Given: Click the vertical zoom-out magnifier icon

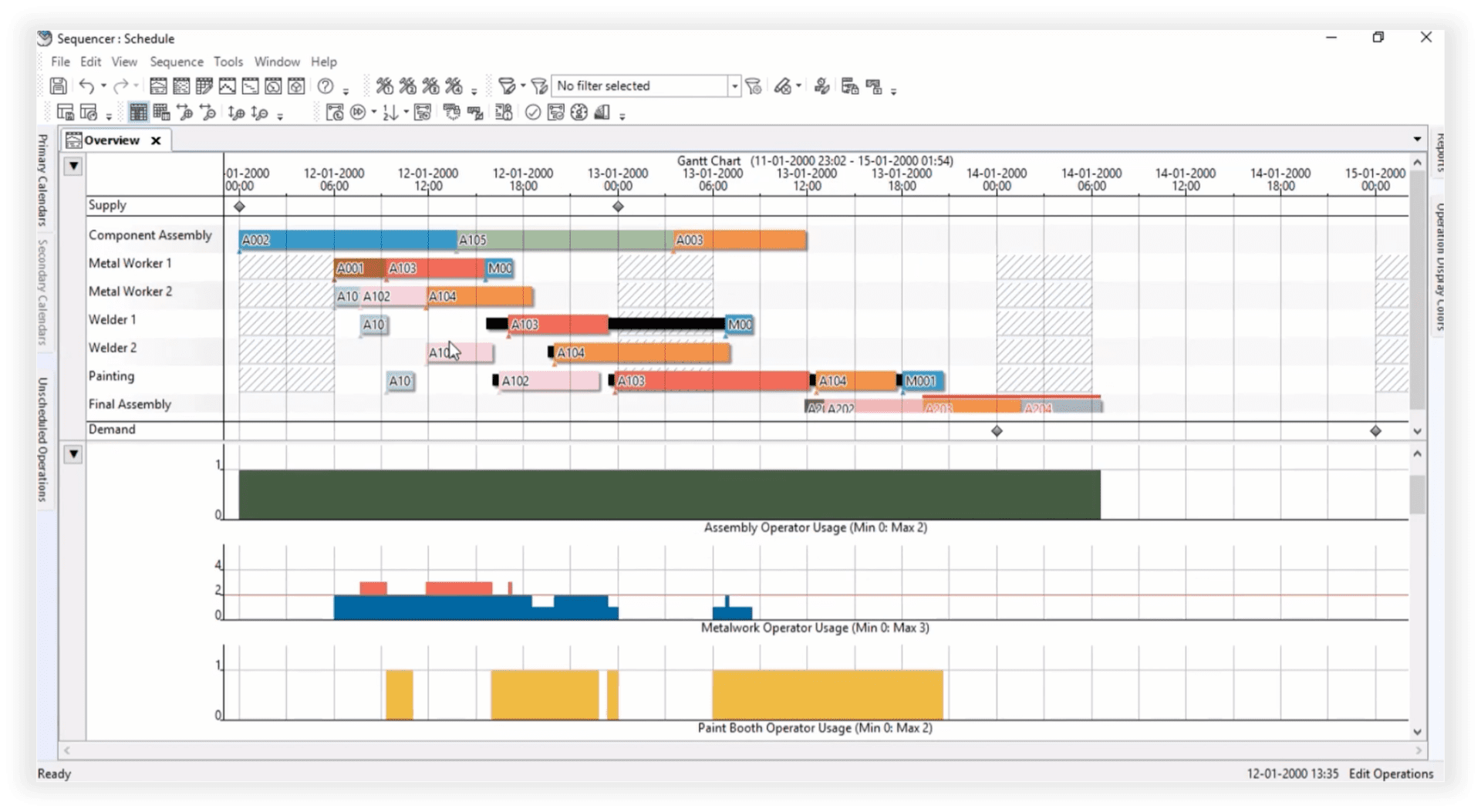Looking at the screenshot, I should (x=259, y=113).
